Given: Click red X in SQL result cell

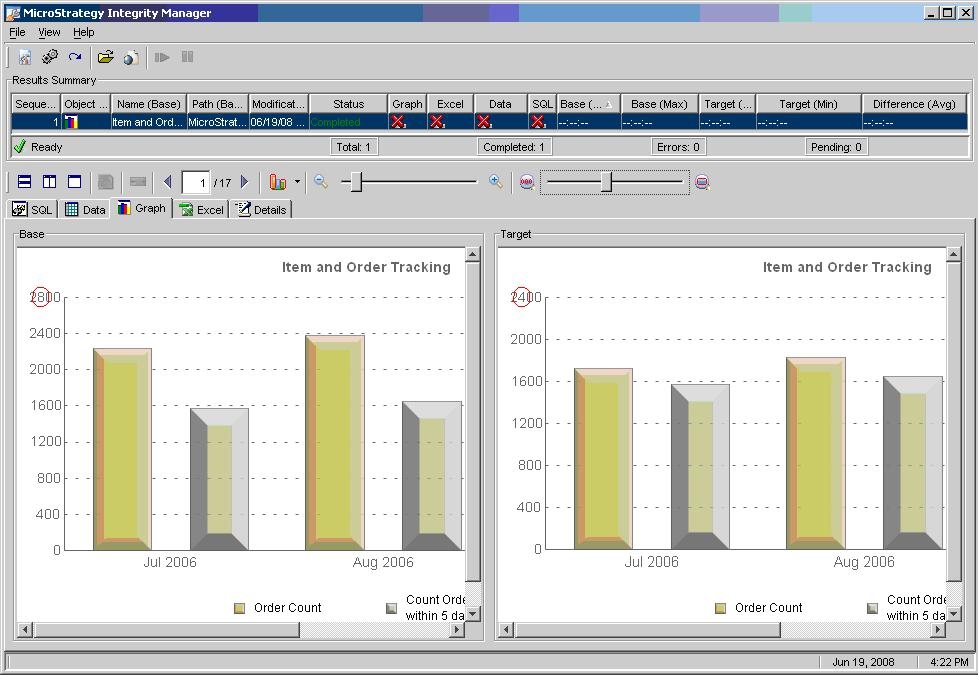Looking at the screenshot, I should tap(538, 122).
